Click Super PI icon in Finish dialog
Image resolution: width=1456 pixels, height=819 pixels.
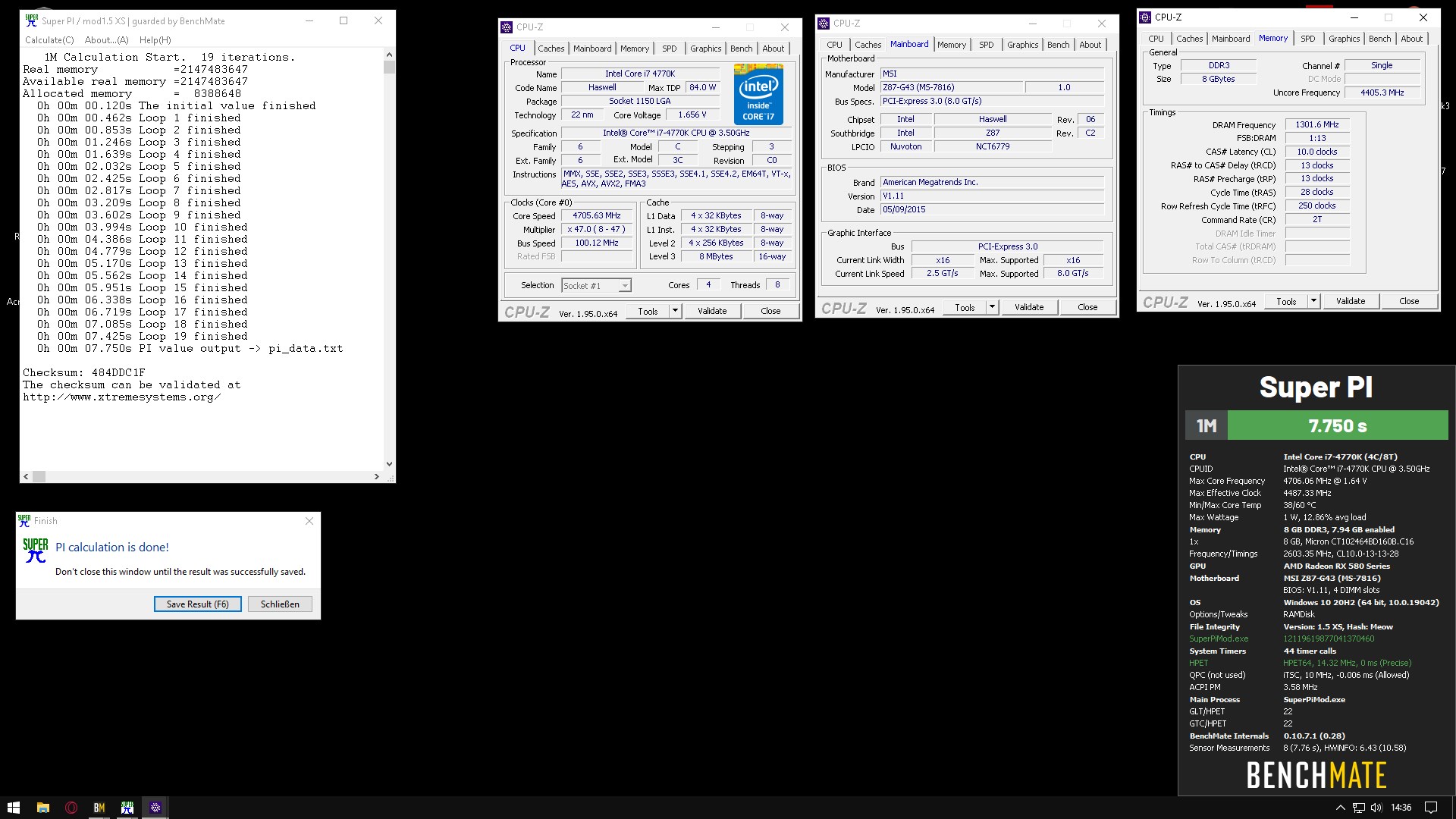pos(35,551)
